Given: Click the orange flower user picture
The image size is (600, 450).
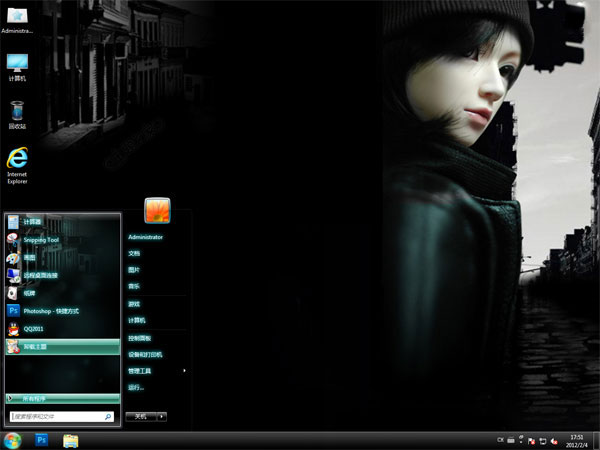Looking at the screenshot, I should click(157, 210).
